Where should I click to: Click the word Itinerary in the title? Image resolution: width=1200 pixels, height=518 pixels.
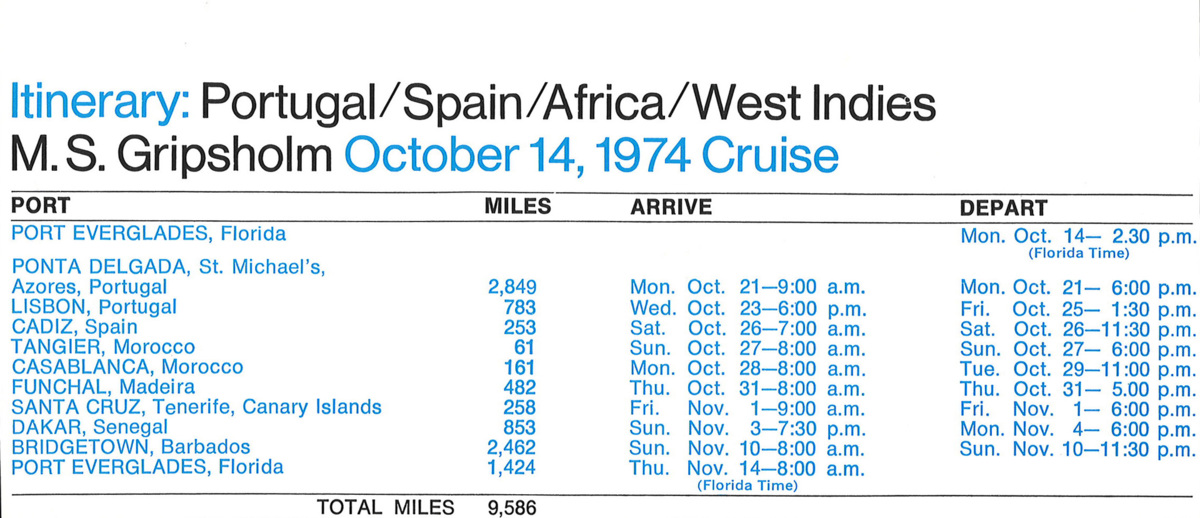point(99,106)
